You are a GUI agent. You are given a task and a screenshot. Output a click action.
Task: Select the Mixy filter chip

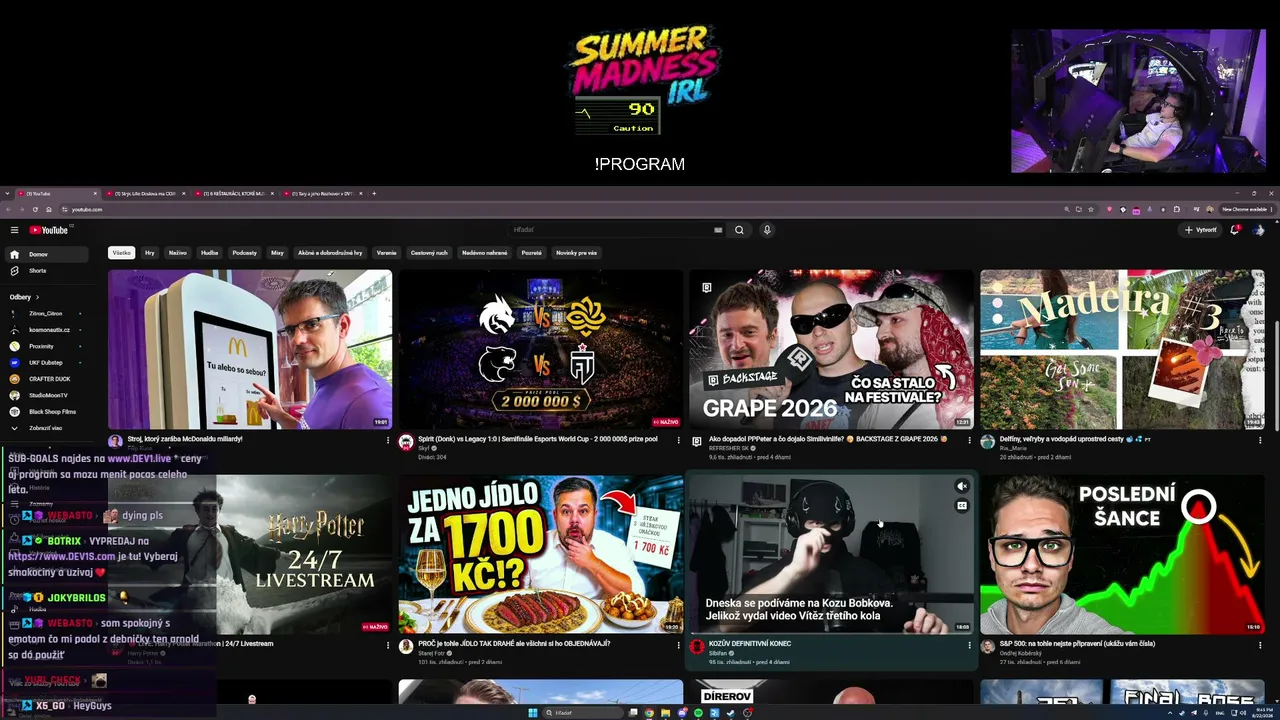tap(278, 253)
